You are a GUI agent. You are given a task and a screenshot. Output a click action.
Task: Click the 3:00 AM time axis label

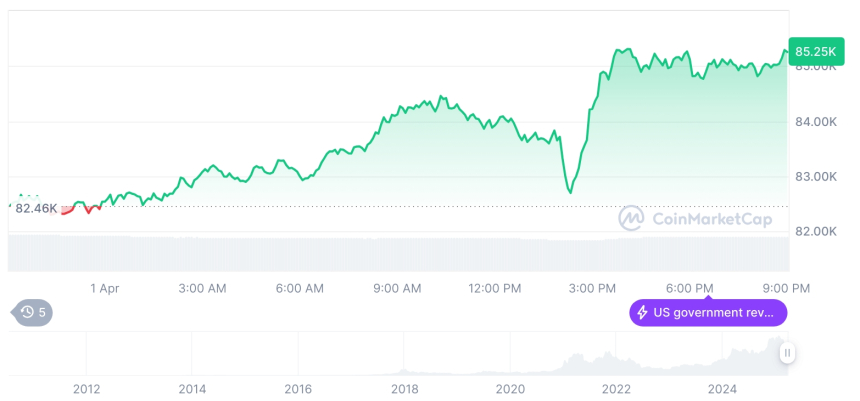pyautogui.click(x=202, y=288)
